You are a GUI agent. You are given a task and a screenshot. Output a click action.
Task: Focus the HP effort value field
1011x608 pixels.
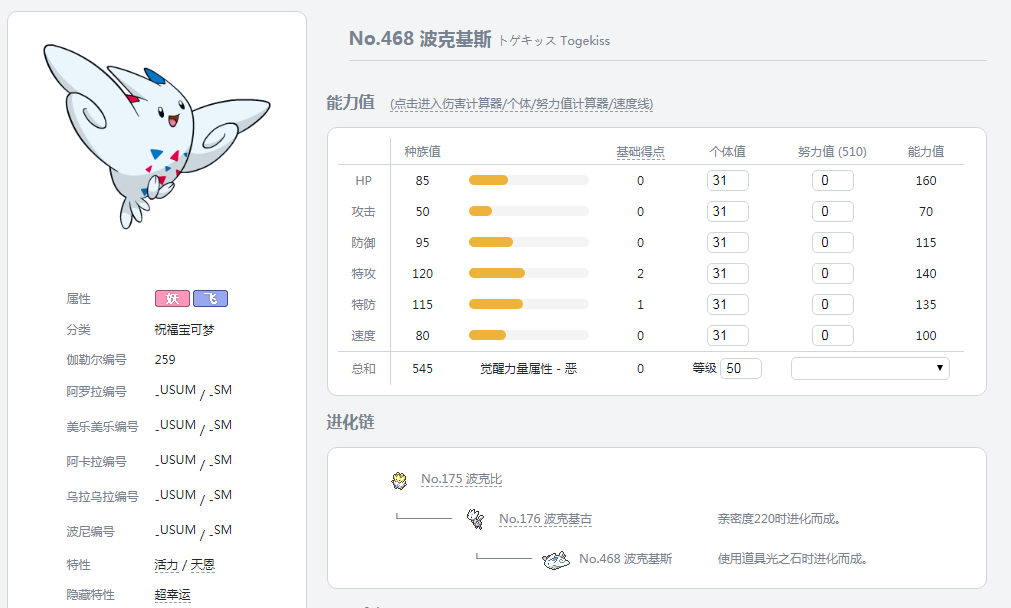pos(832,181)
